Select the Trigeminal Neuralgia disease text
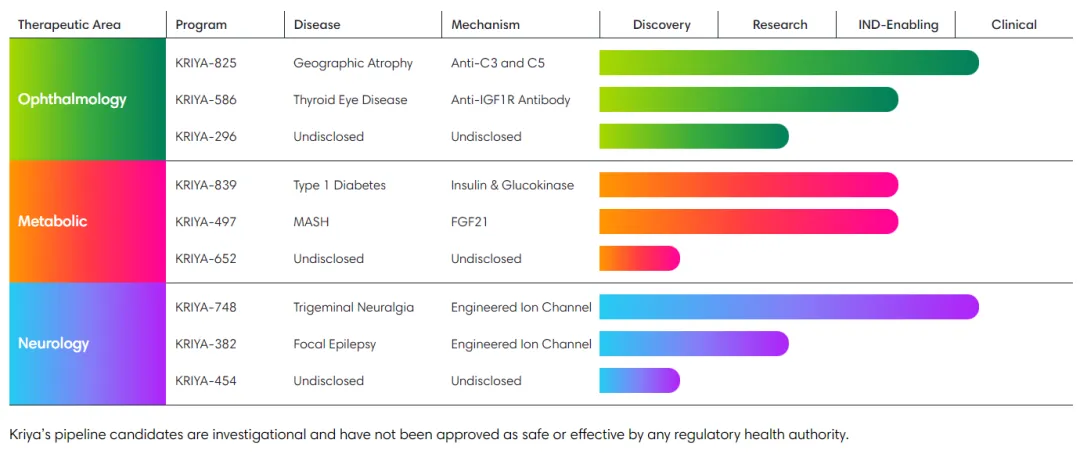Screen dimensions: 1080x454 [353, 307]
